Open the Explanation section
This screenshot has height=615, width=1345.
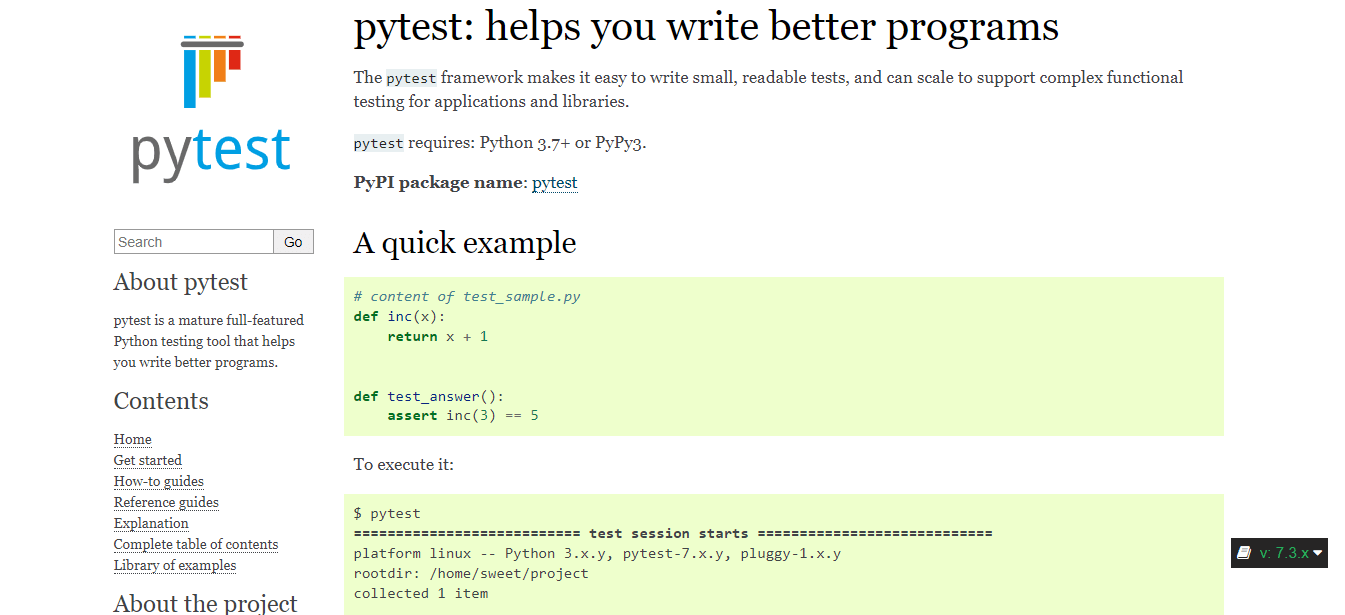pyautogui.click(x=150, y=523)
